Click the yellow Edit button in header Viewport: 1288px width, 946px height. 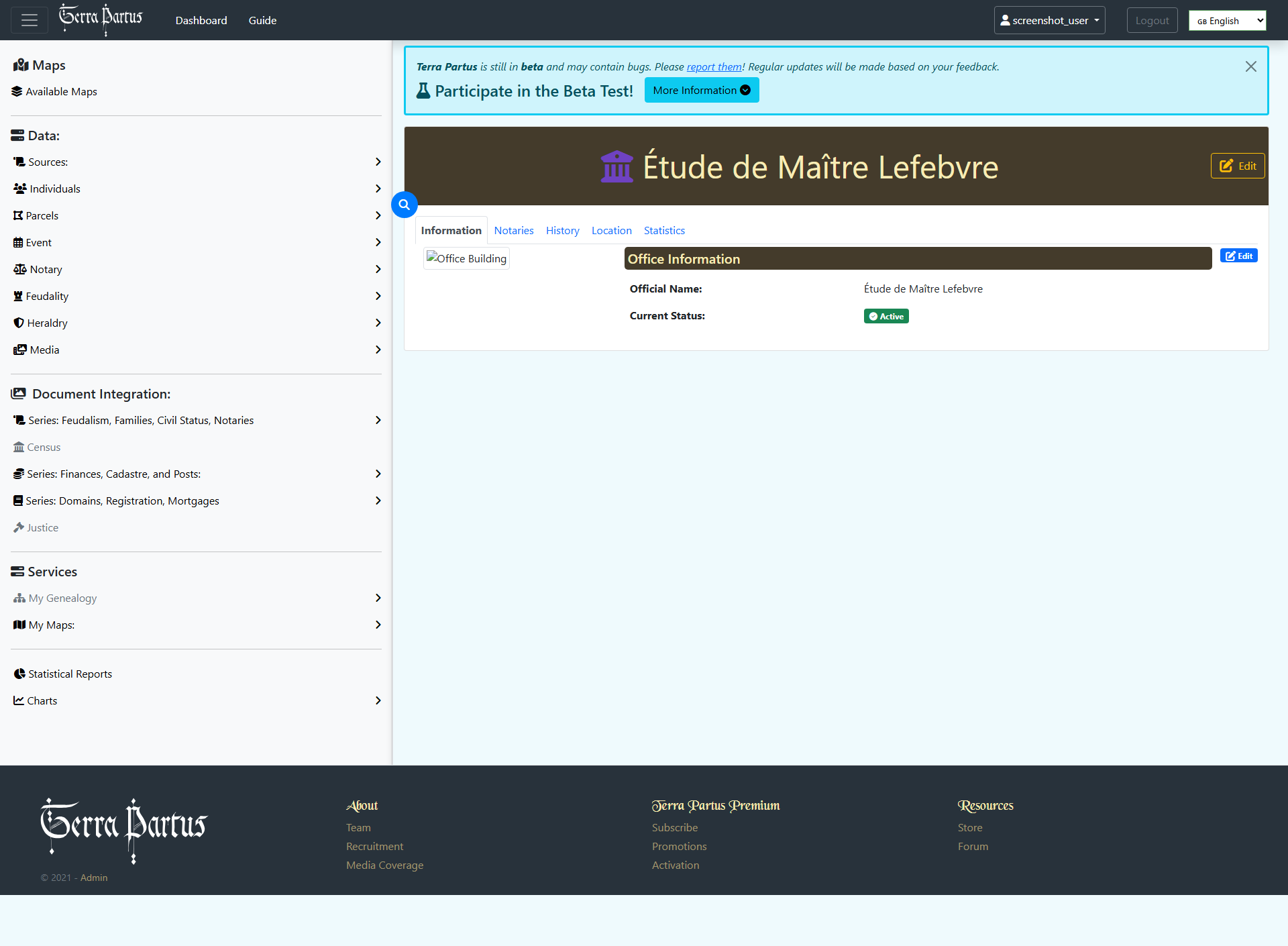(1237, 166)
